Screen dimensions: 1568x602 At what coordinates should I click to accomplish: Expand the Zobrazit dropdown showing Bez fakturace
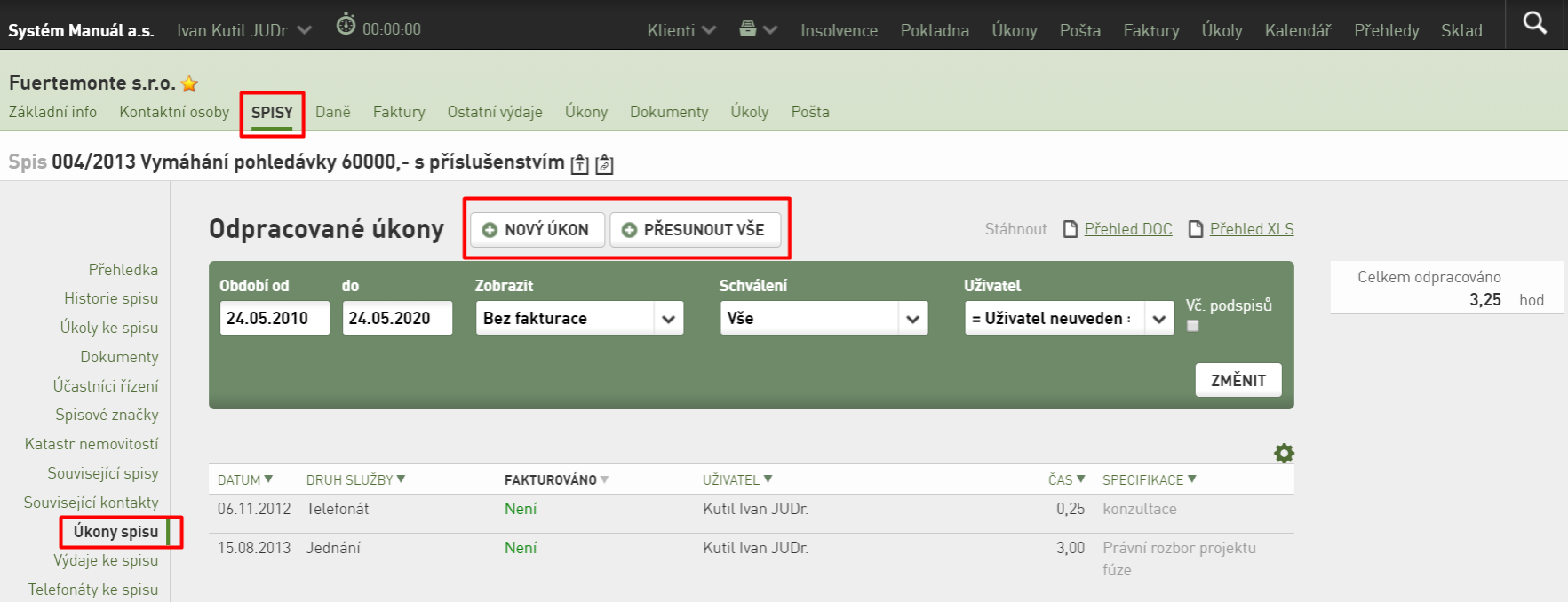(x=579, y=318)
